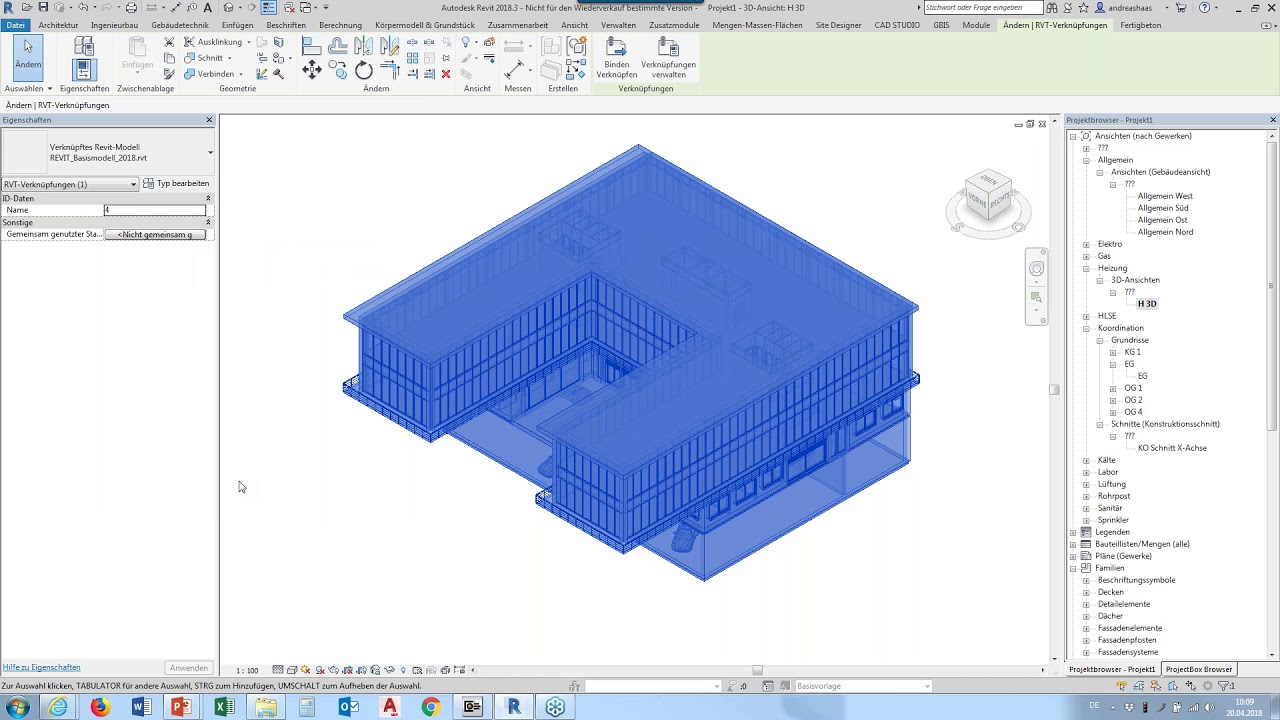The height and width of the screenshot is (720, 1280).
Task: Expand the OG 2 floor plan node
Action: (1113, 400)
